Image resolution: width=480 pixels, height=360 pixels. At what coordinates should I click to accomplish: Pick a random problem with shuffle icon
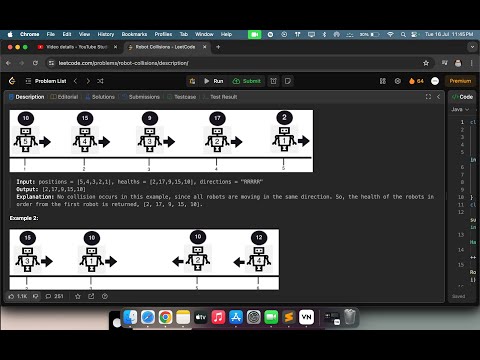[100, 81]
